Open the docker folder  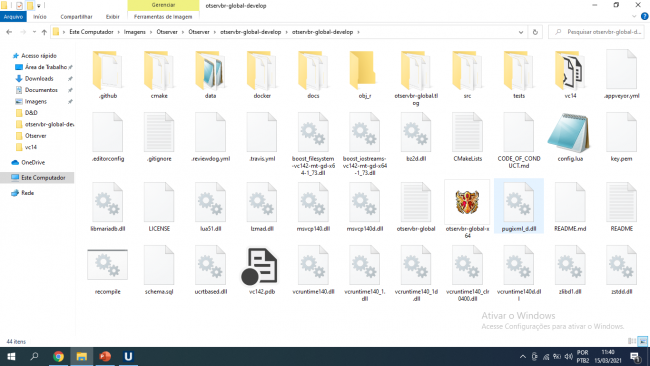point(262,75)
